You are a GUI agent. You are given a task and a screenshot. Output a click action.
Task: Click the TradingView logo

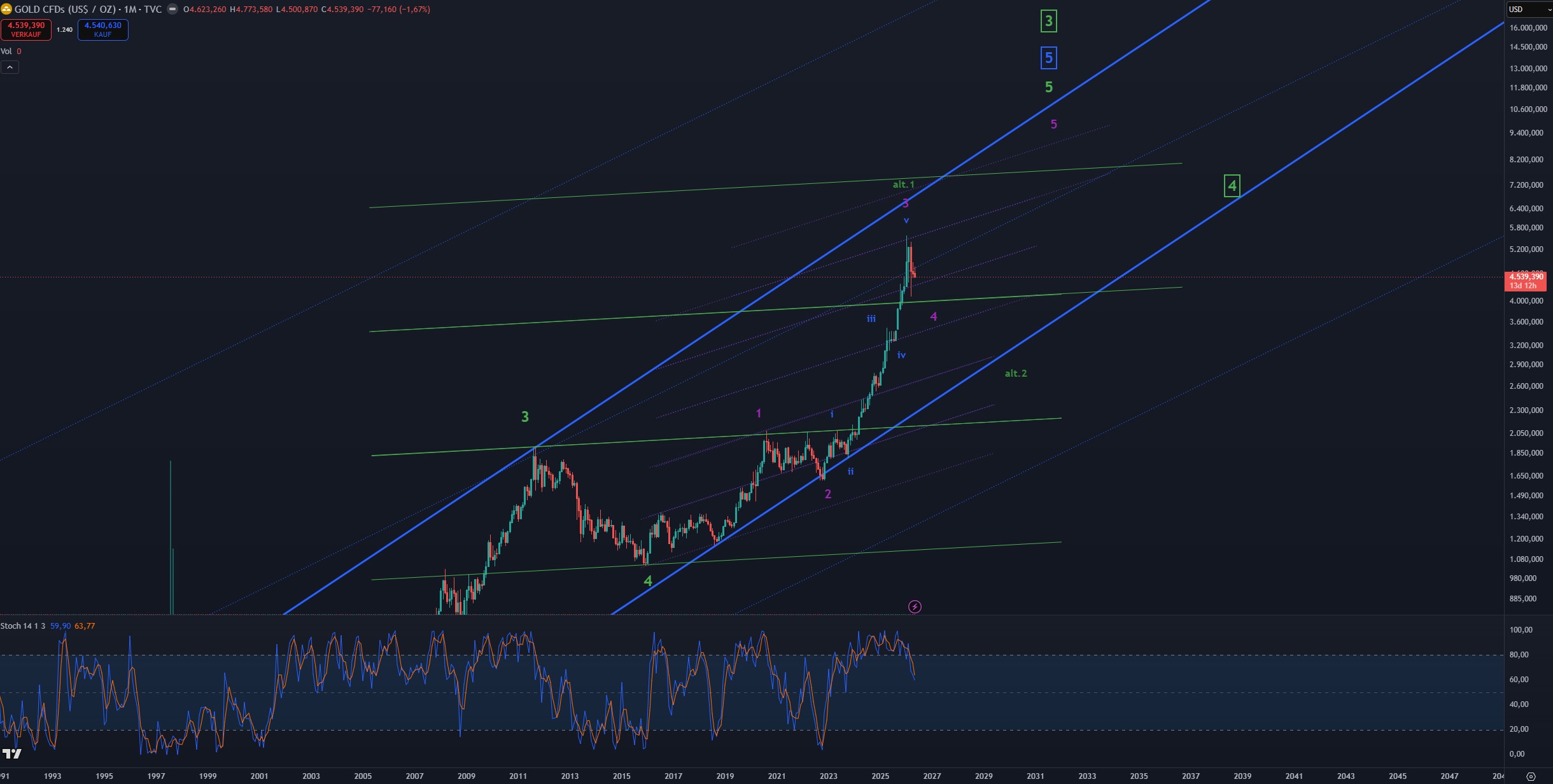(11, 754)
